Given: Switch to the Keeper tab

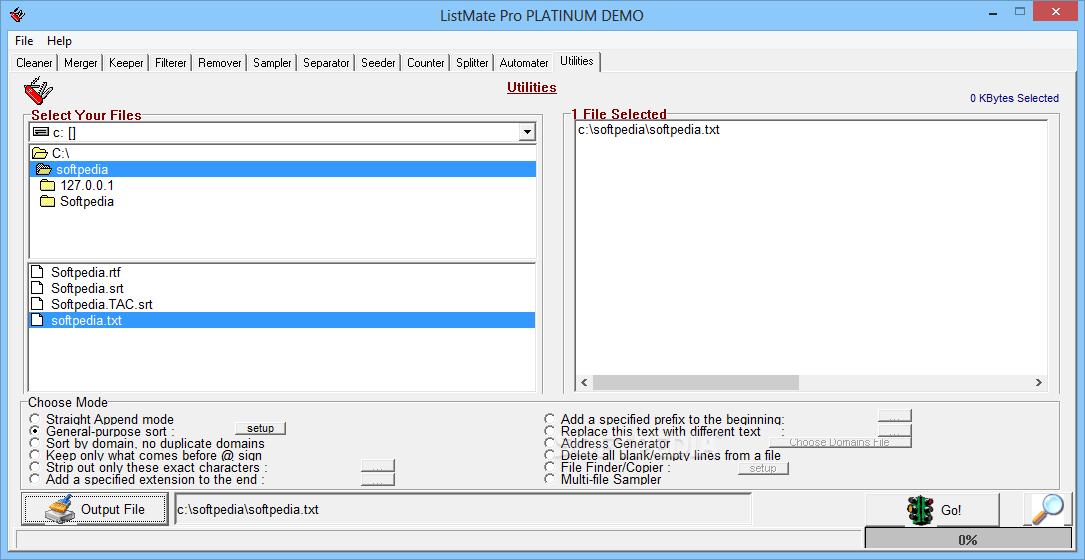Looking at the screenshot, I should (126, 63).
